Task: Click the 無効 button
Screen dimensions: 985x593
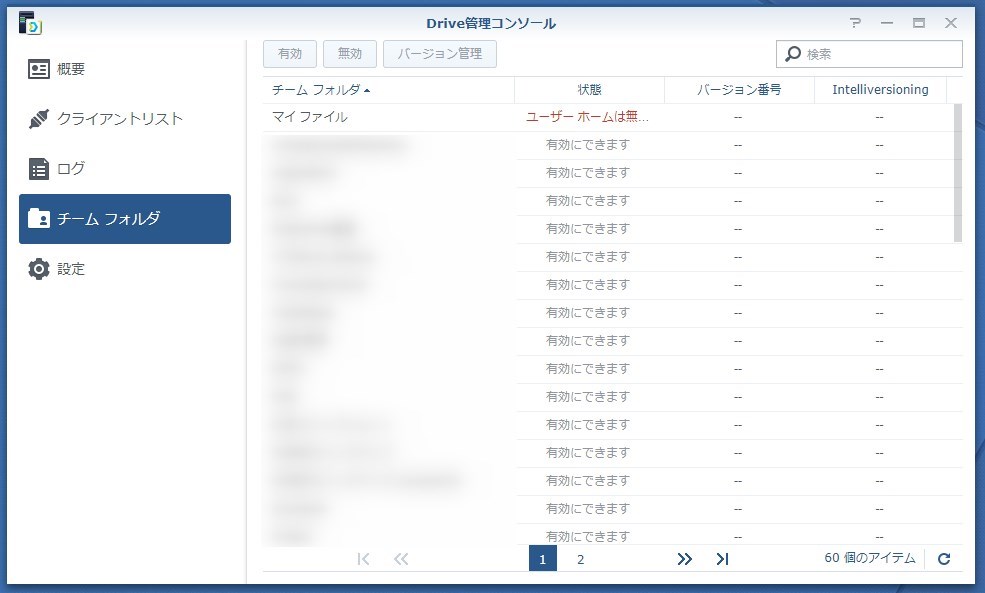Action: point(350,54)
